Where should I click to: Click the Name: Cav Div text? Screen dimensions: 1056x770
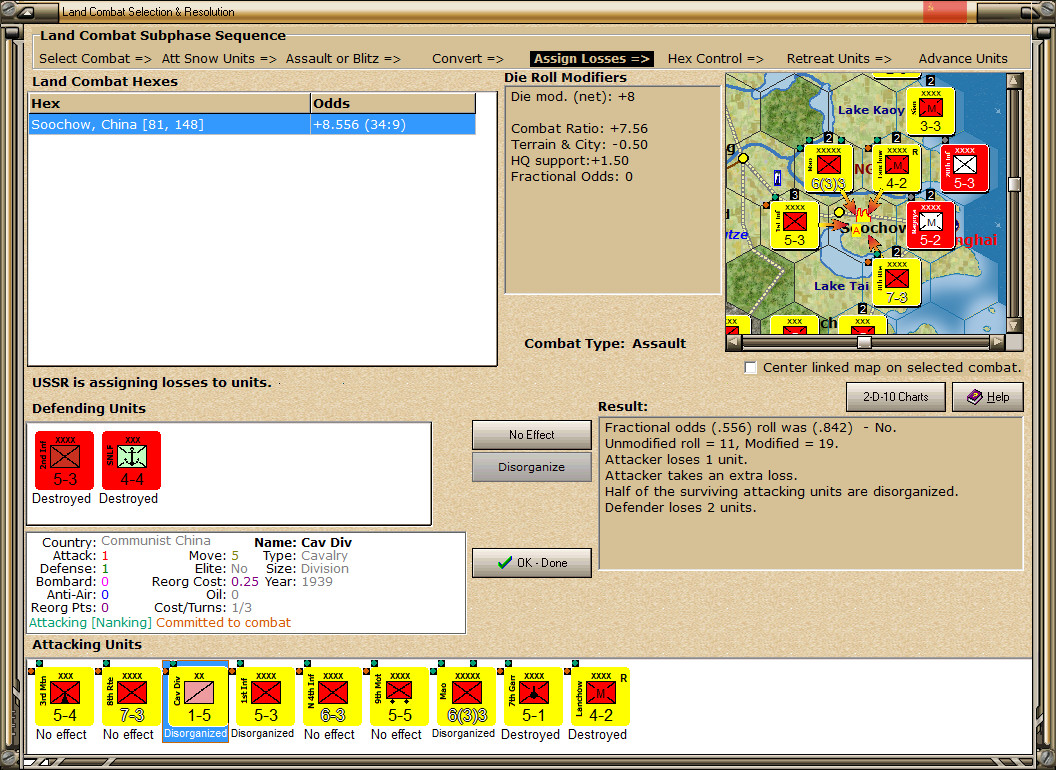coord(303,542)
